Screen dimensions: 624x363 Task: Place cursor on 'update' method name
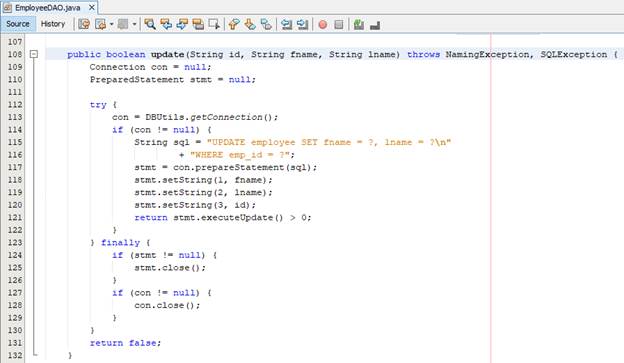tap(168, 54)
